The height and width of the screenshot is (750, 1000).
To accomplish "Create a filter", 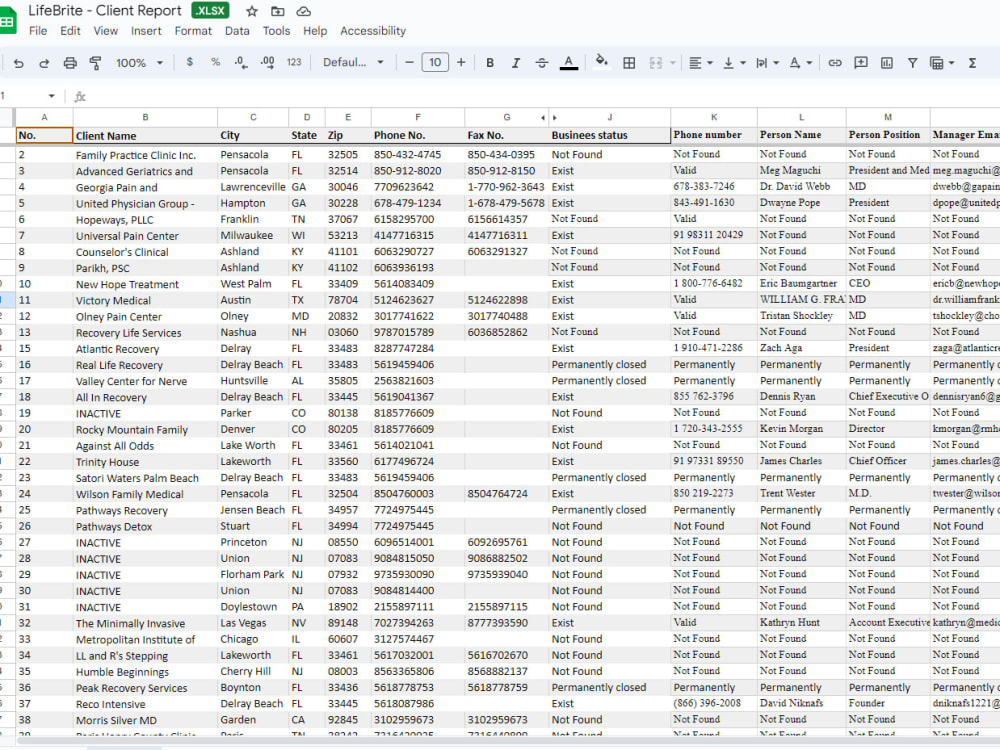I will click(x=912, y=62).
